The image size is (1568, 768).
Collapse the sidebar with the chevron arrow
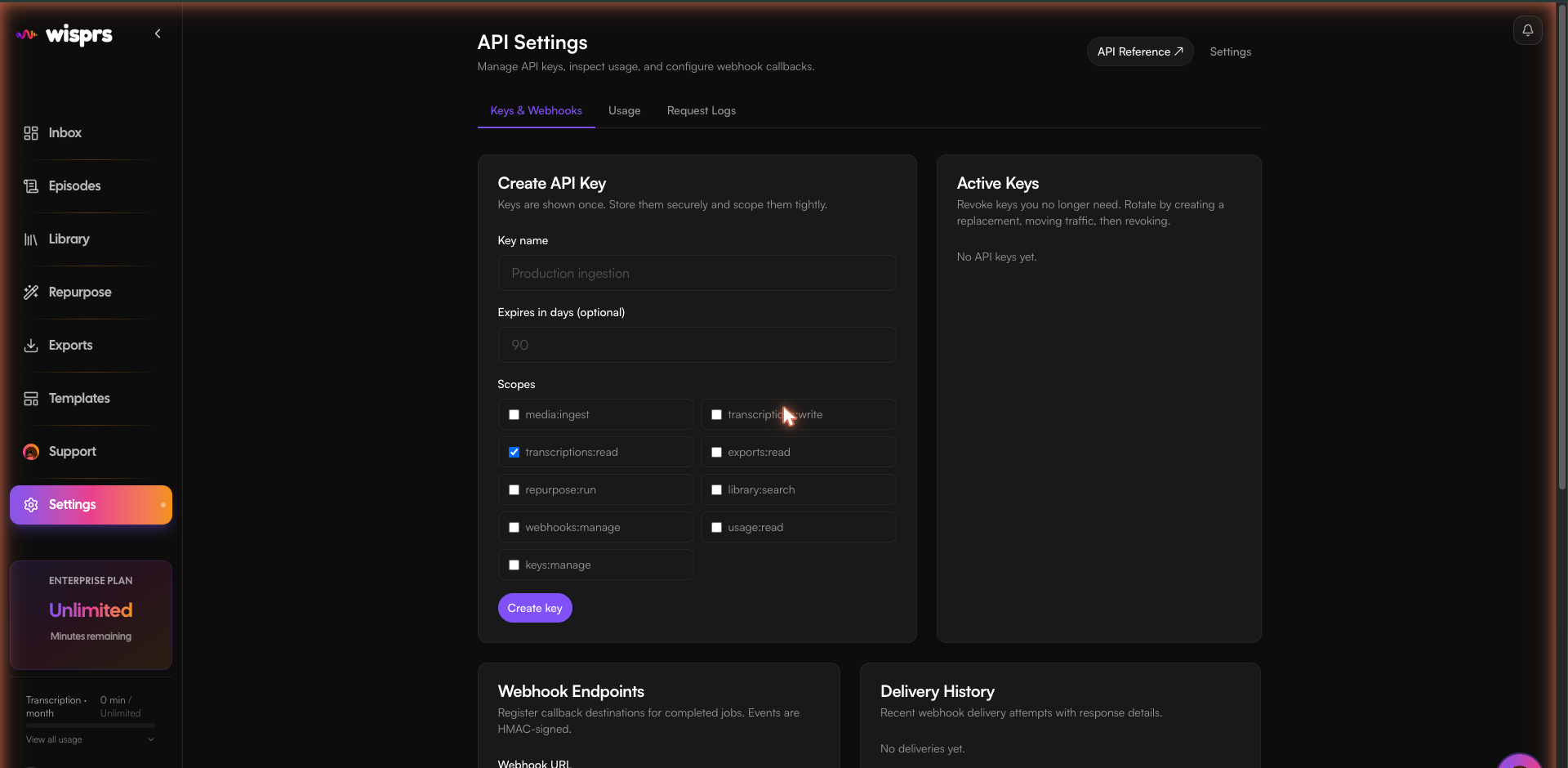(158, 33)
